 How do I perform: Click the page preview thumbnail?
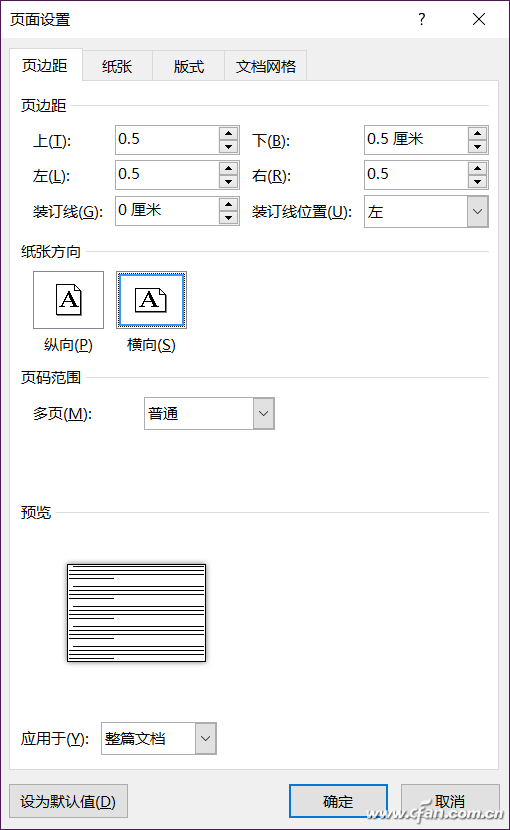pyautogui.click(x=137, y=612)
